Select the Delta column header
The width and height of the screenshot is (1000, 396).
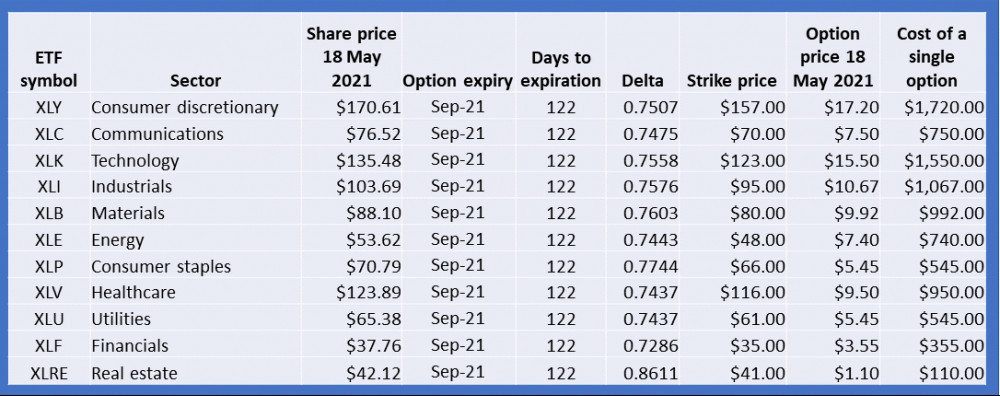[x=642, y=81]
